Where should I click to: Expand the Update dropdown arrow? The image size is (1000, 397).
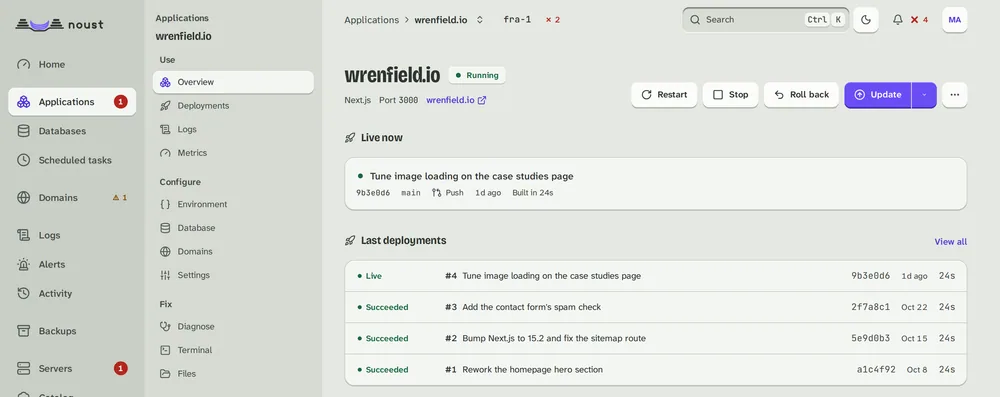click(924, 95)
